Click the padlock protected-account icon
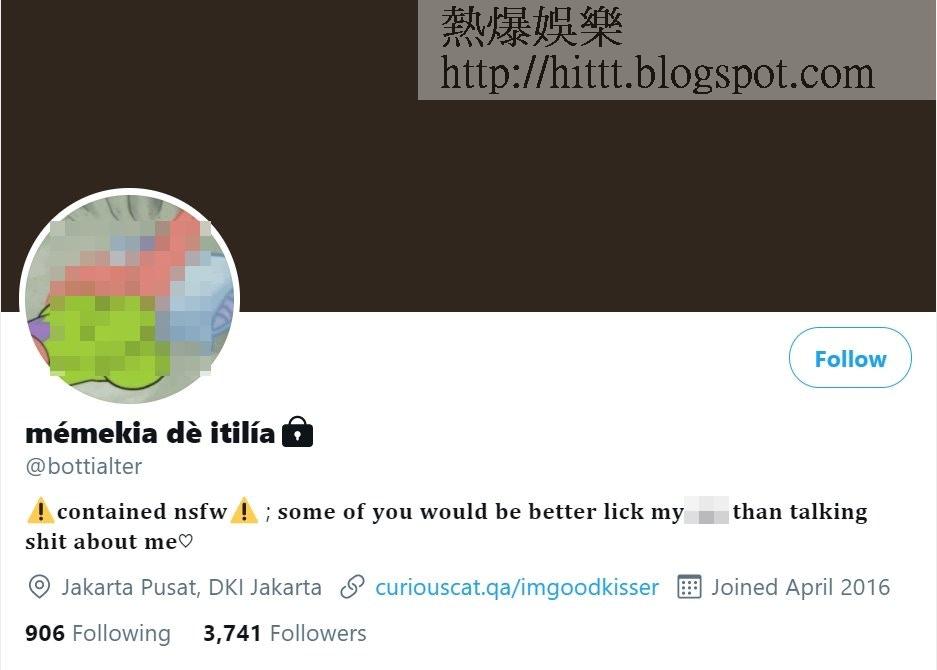Viewport: 937px width, 670px height. point(297,432)
